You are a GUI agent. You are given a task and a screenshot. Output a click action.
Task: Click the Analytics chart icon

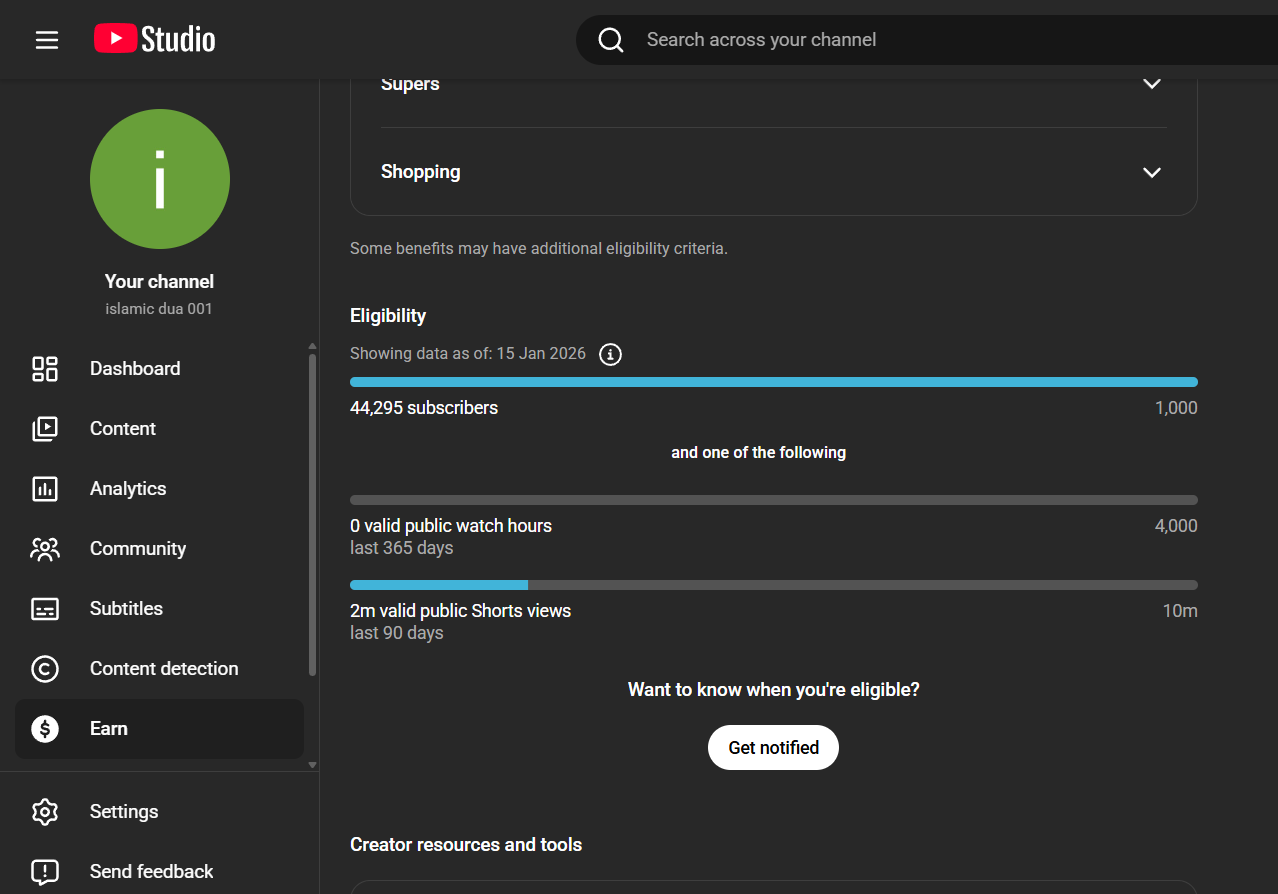[45, 489]
